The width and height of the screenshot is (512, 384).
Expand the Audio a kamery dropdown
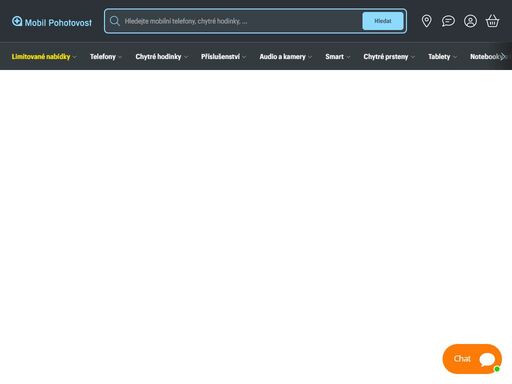(286, 57)
